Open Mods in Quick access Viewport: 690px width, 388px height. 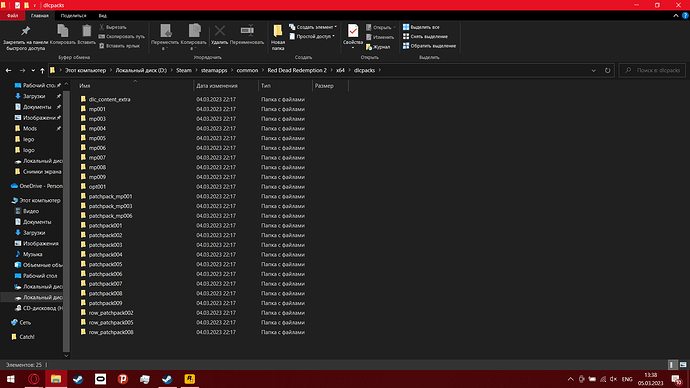coord(30,128)
